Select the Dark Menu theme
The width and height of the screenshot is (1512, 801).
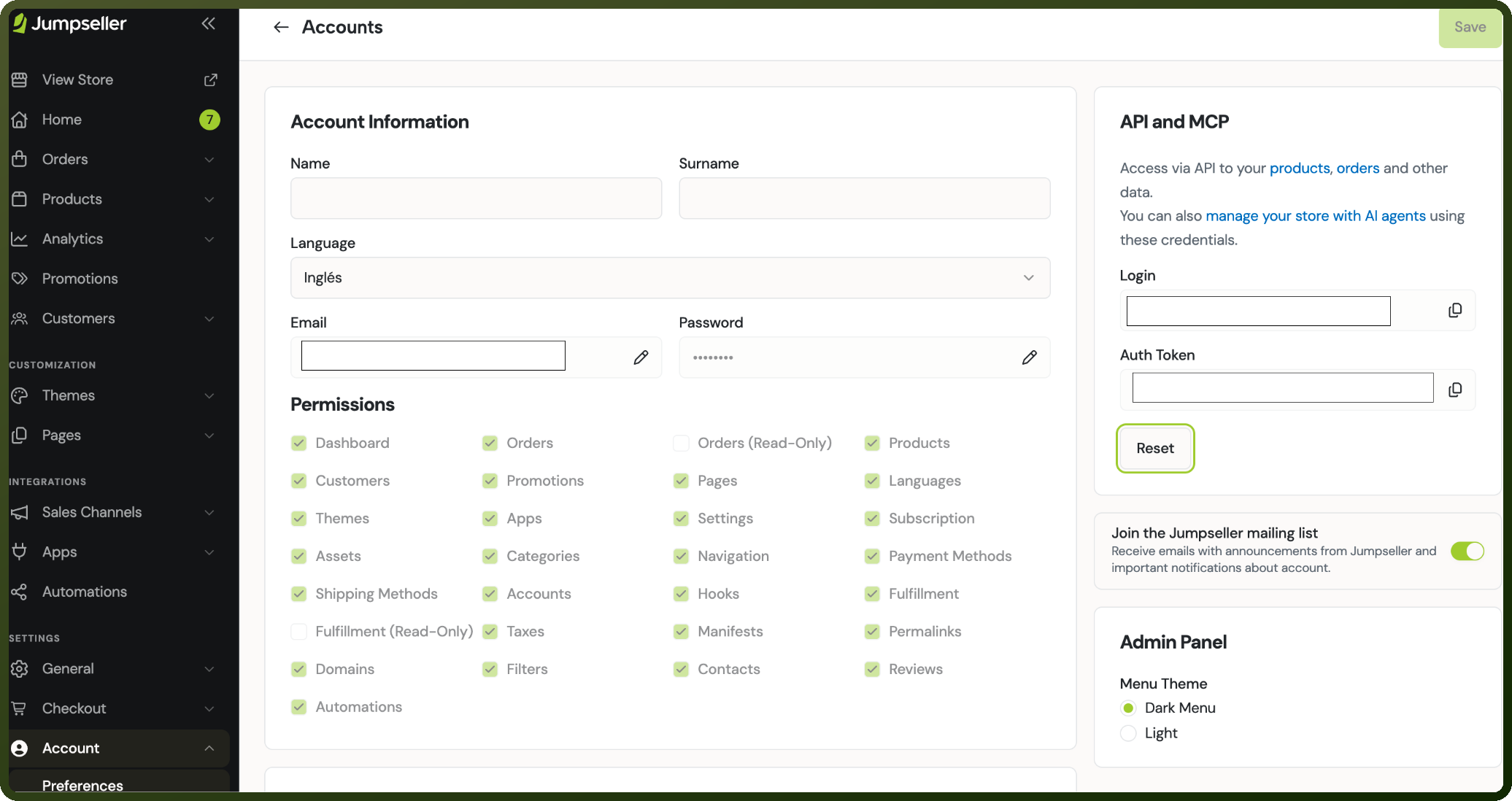click(x=1128, y=708)
